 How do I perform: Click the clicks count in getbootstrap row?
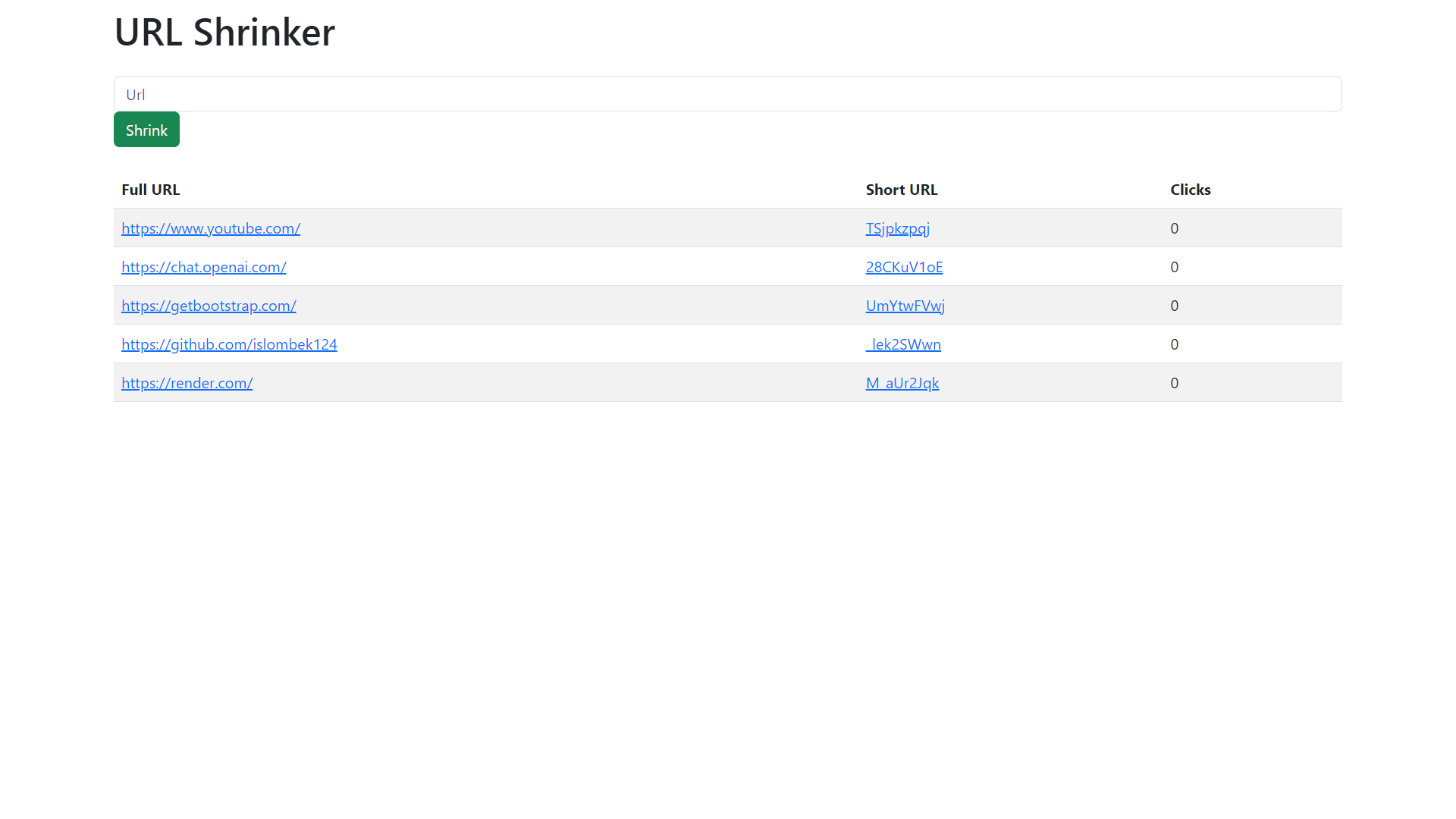[x=1174, y=306]
